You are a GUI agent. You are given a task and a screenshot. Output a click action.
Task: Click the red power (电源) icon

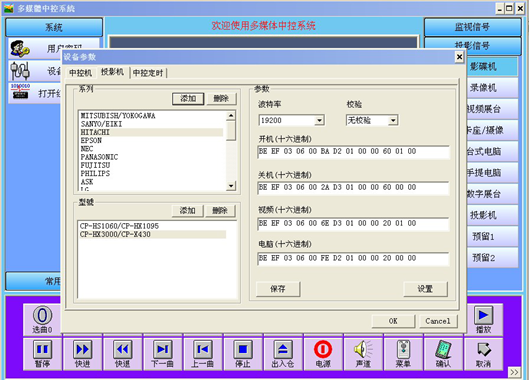point(323,349)
